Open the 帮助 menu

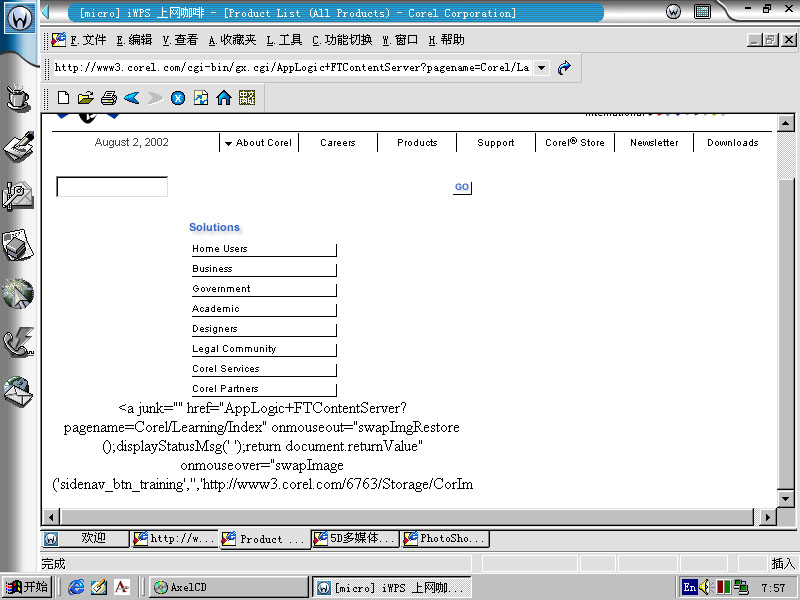(x=446, y=40)
